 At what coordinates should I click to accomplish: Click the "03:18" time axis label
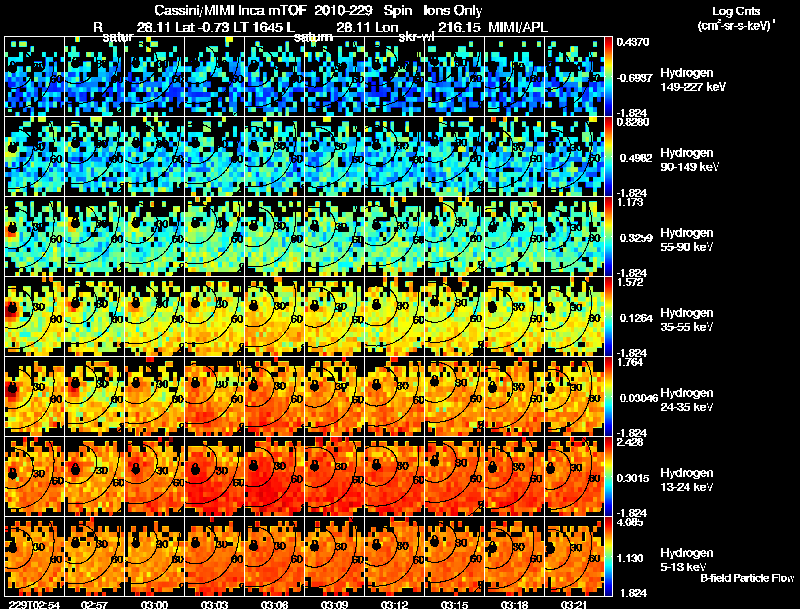click(514, 605)
